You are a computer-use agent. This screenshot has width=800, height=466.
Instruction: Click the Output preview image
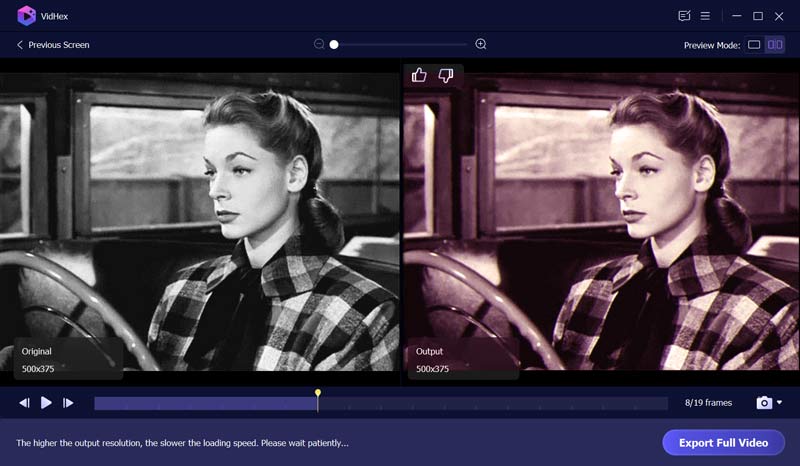click(602, 222)
